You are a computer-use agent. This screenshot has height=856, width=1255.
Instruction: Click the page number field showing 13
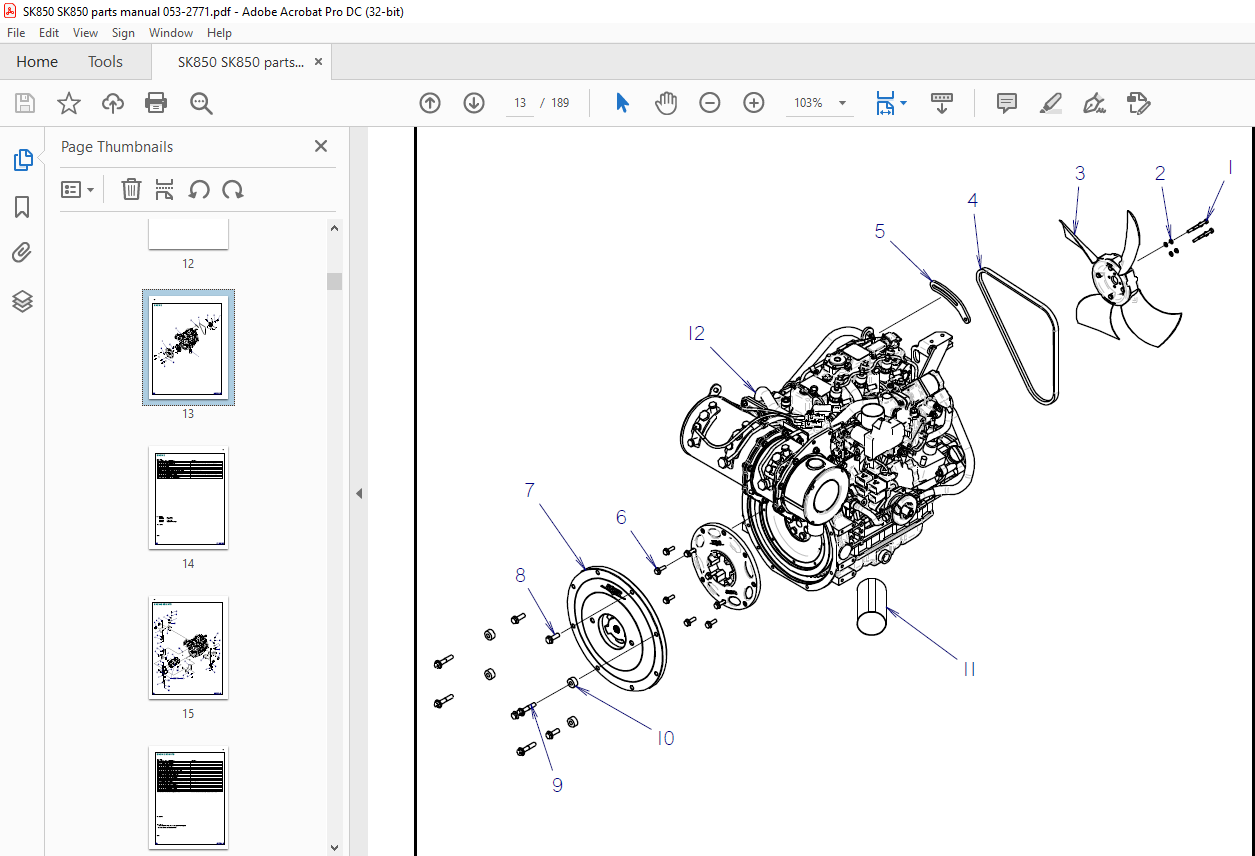(520, 103)
